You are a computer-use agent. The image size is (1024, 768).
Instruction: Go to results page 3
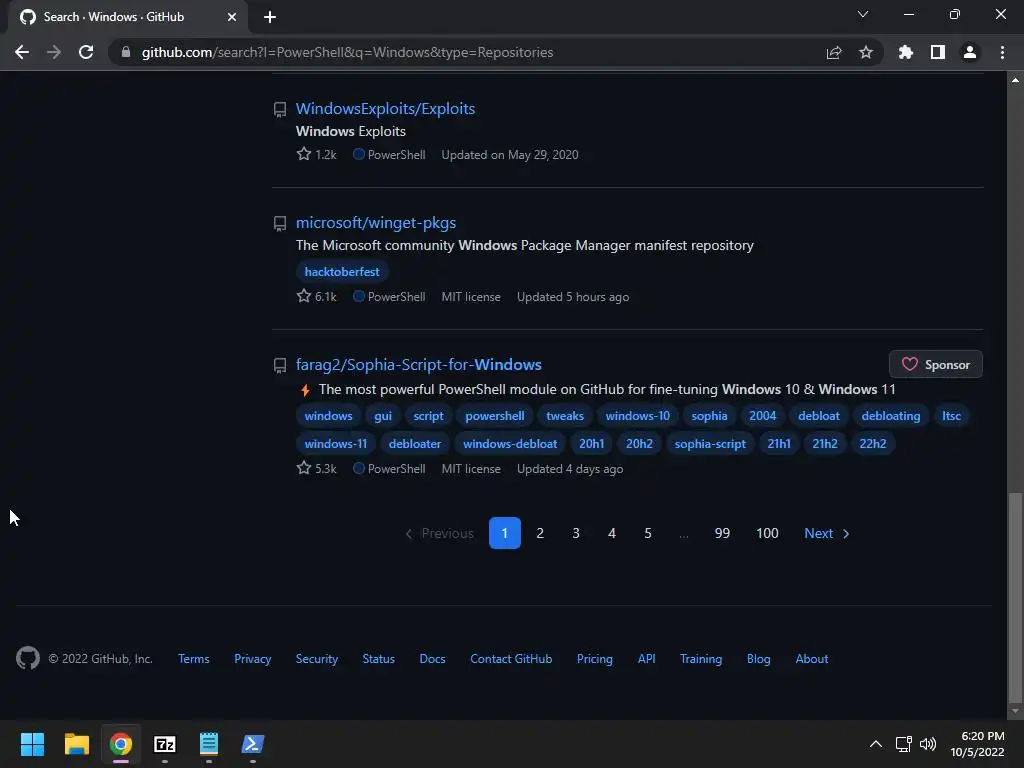point(576,533)
